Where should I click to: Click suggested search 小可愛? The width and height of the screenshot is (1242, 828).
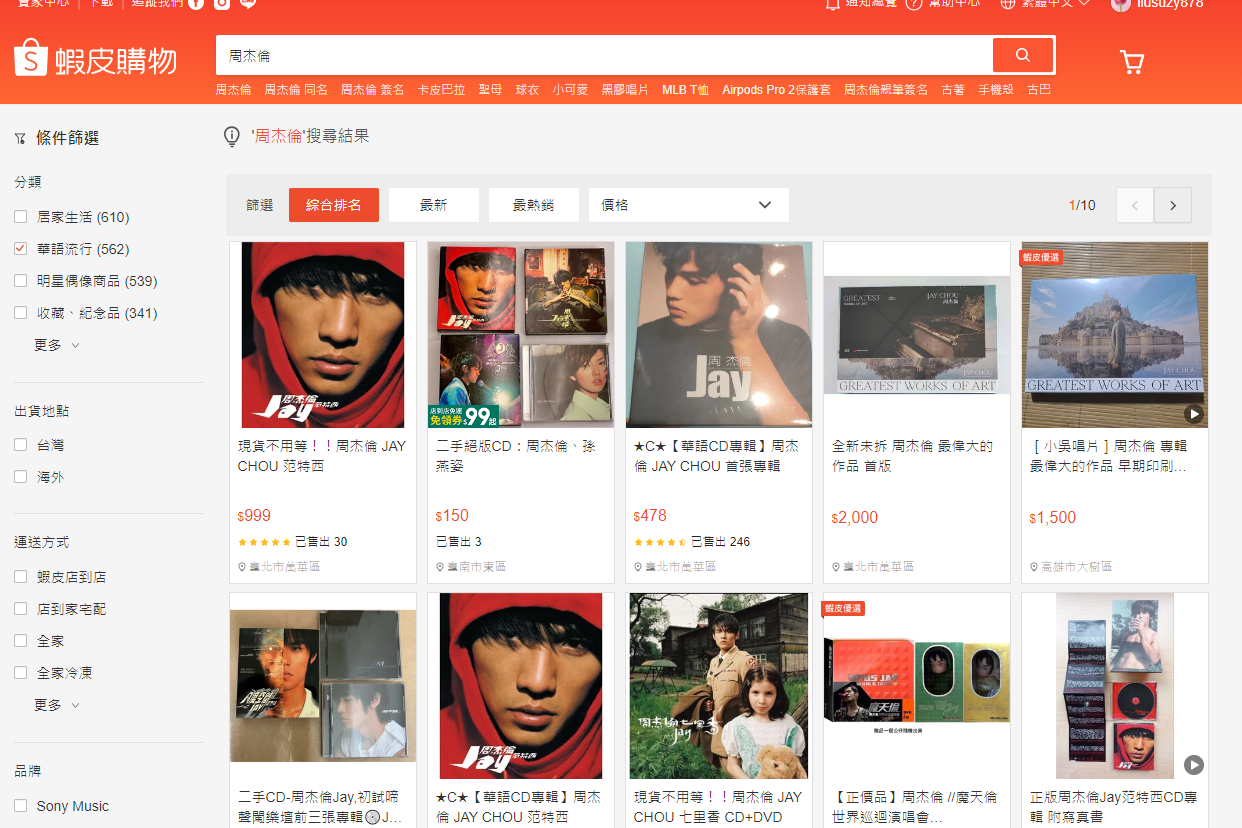(570, 90)
